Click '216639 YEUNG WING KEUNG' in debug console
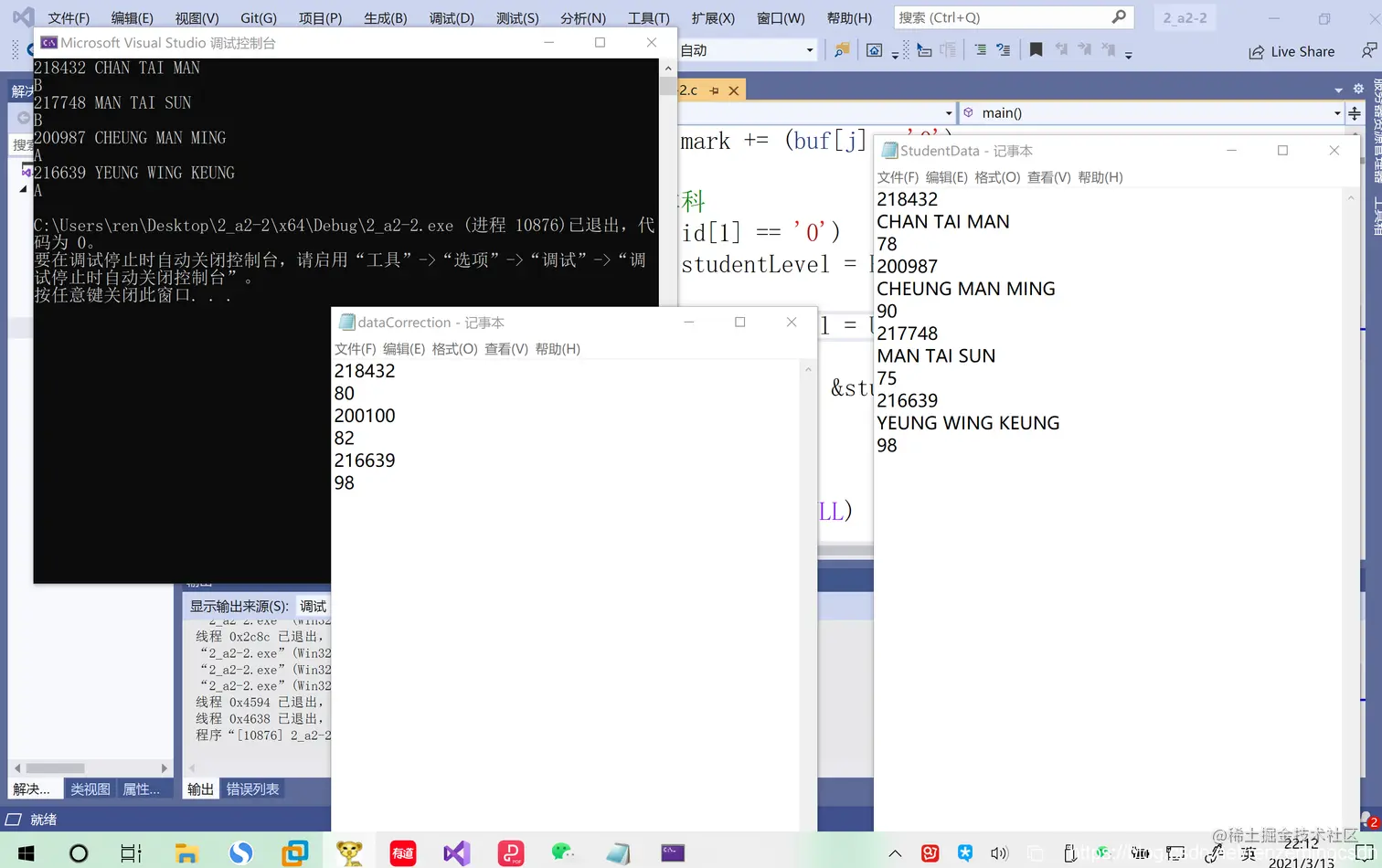The width and height of the screenshot is (1382, 868). pos(134,173)
